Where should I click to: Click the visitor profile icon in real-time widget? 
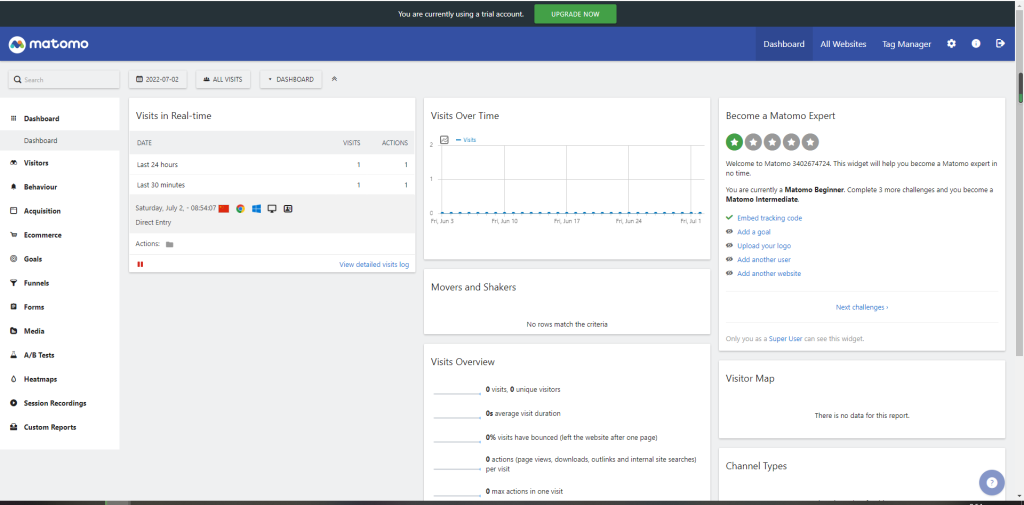click(288, 208)
